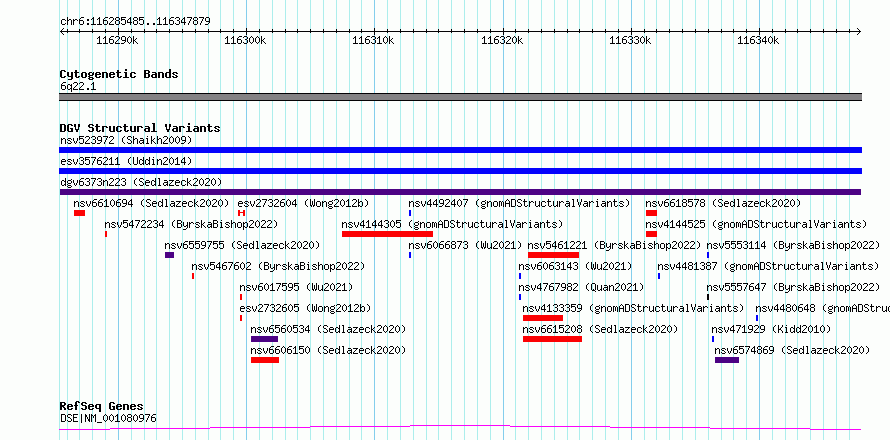
Task: Select purple bar under nsv6559755
Action: (x=169, y=255)
